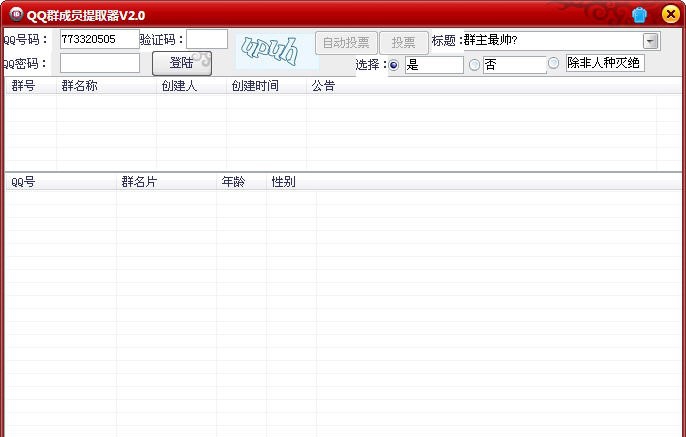Click the app logo in title bar
The image size is (686, 437).
pos(16,14)
